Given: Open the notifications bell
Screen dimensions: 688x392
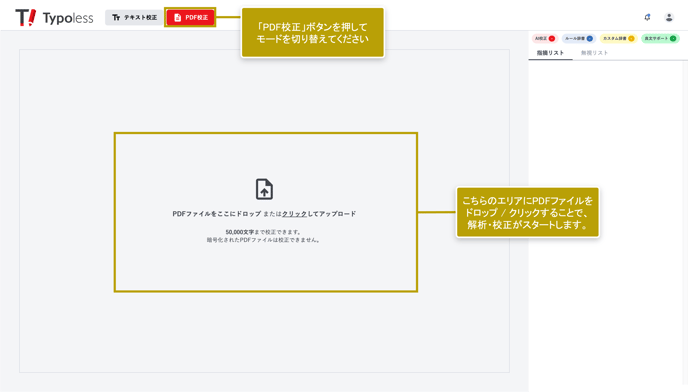Looking at the screenshot, I should click(x=647, y=18).
